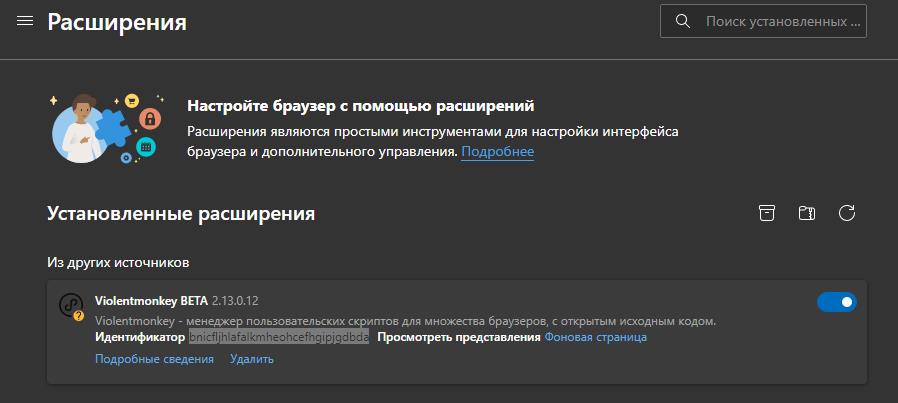Click the Violentmonkey BETA name
The width and height of the screenshot is (898, 403).
[151, 301]
